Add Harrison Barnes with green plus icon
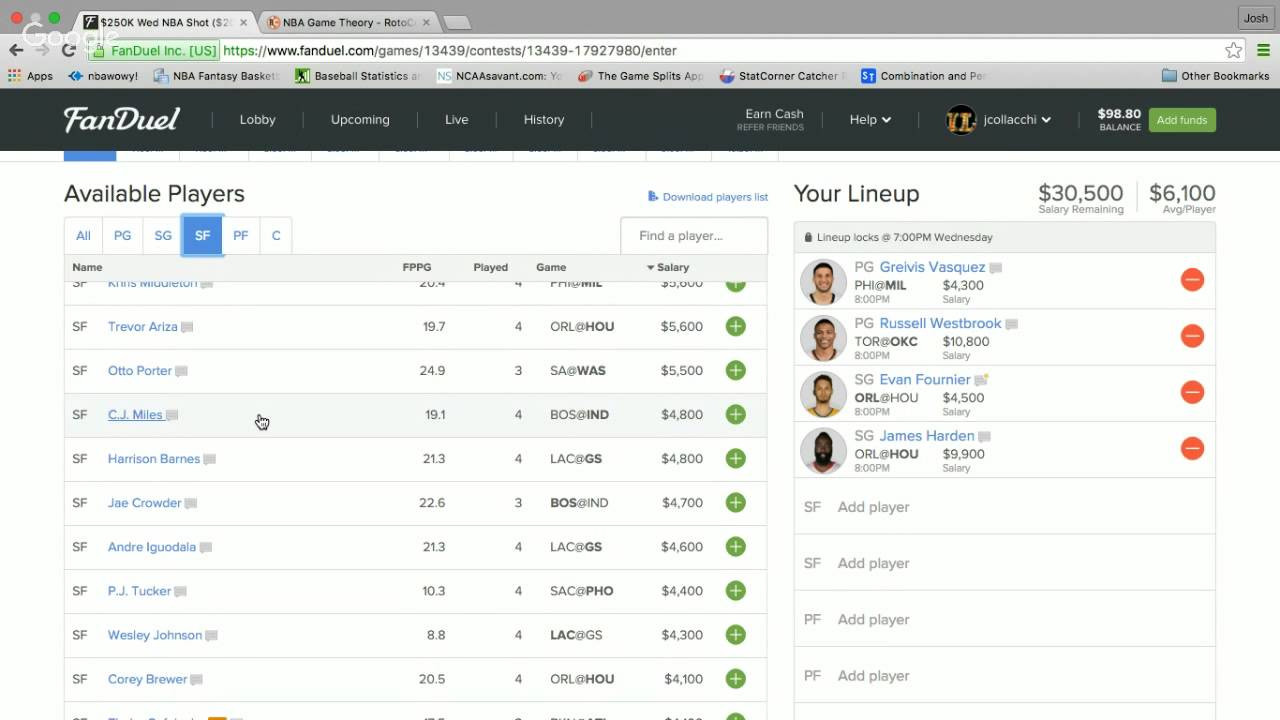 click(736, 458)
